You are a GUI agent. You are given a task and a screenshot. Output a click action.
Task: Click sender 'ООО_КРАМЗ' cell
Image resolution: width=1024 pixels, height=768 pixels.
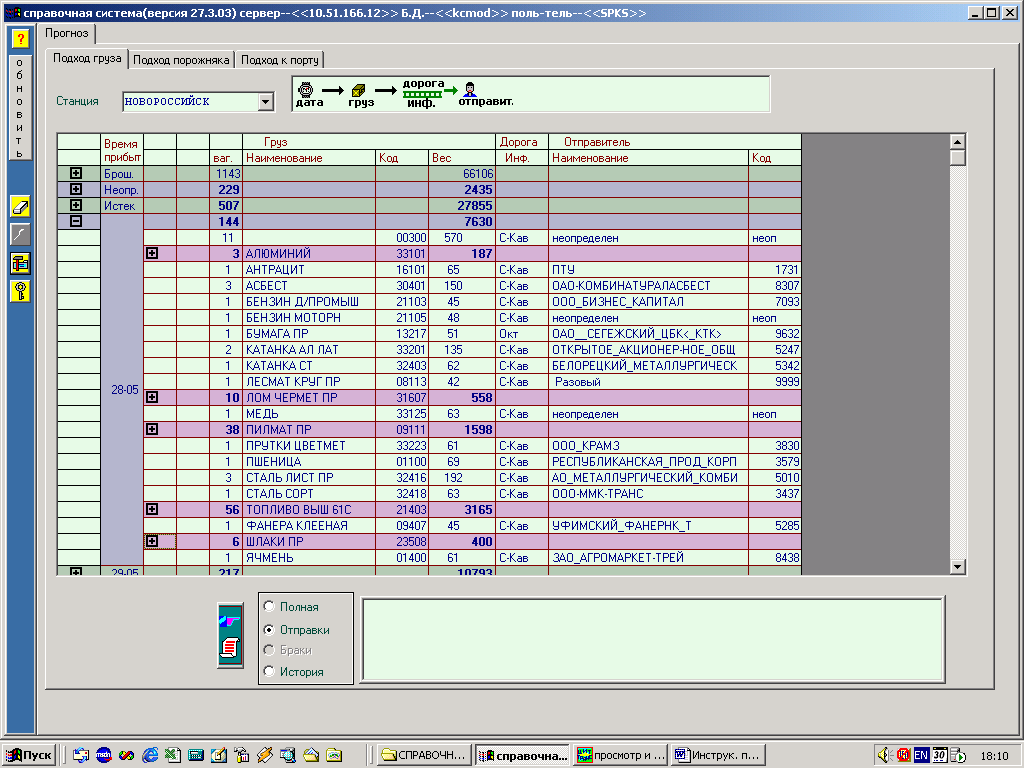pyautogui.click(x=648, y=445)
